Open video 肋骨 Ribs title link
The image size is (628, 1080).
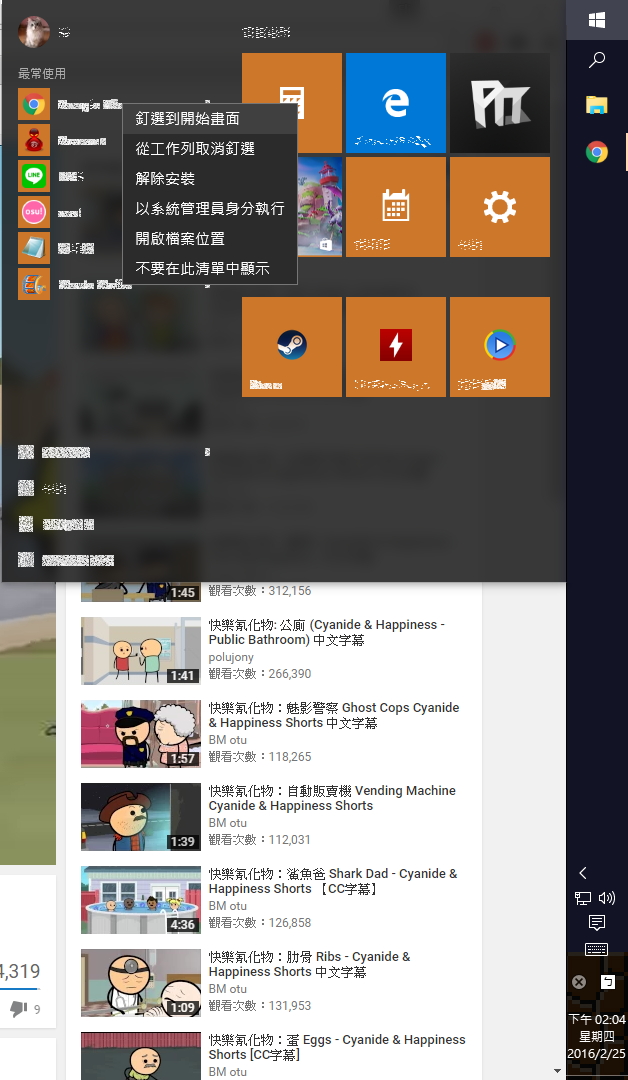[310, 964]
